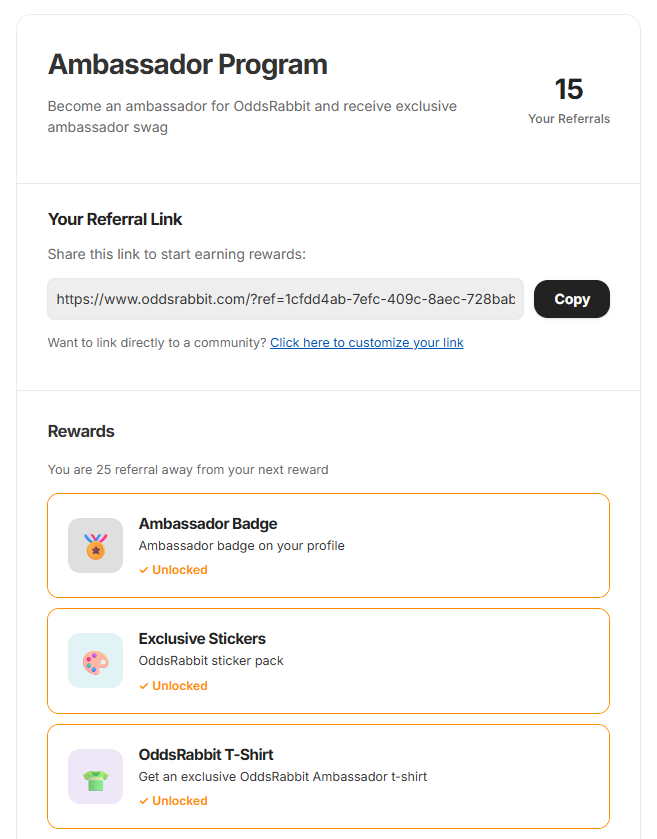Click the Ambassador Badge medal icon
Viewport: 657px width, 839px height.
click(x=95, y=545)
